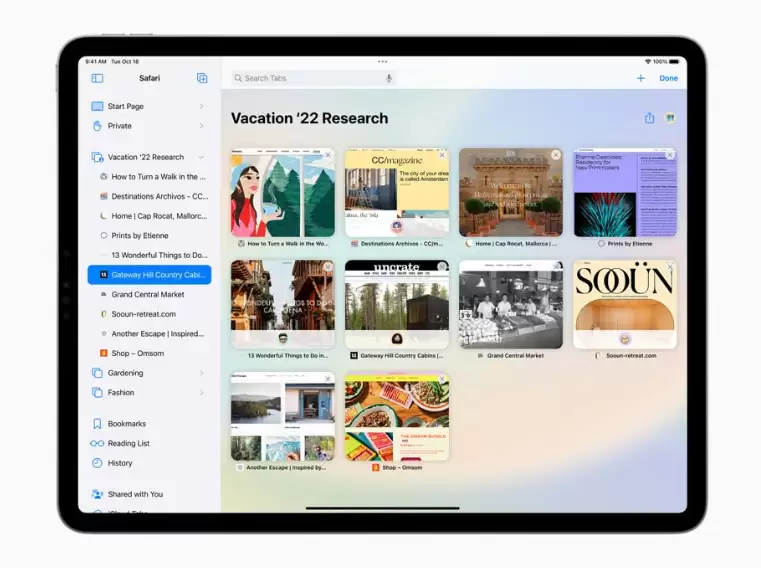Select How to Turn a Walk in the sidebar
The width and height of the screenshot is (761, 568).
click(x=149, y=177)
